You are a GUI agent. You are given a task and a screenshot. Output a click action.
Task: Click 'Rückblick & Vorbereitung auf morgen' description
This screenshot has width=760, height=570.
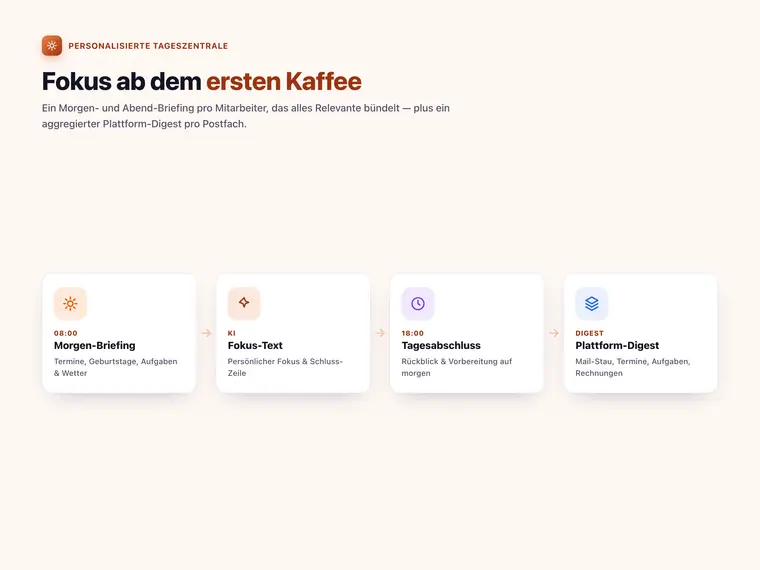[457, 367]
